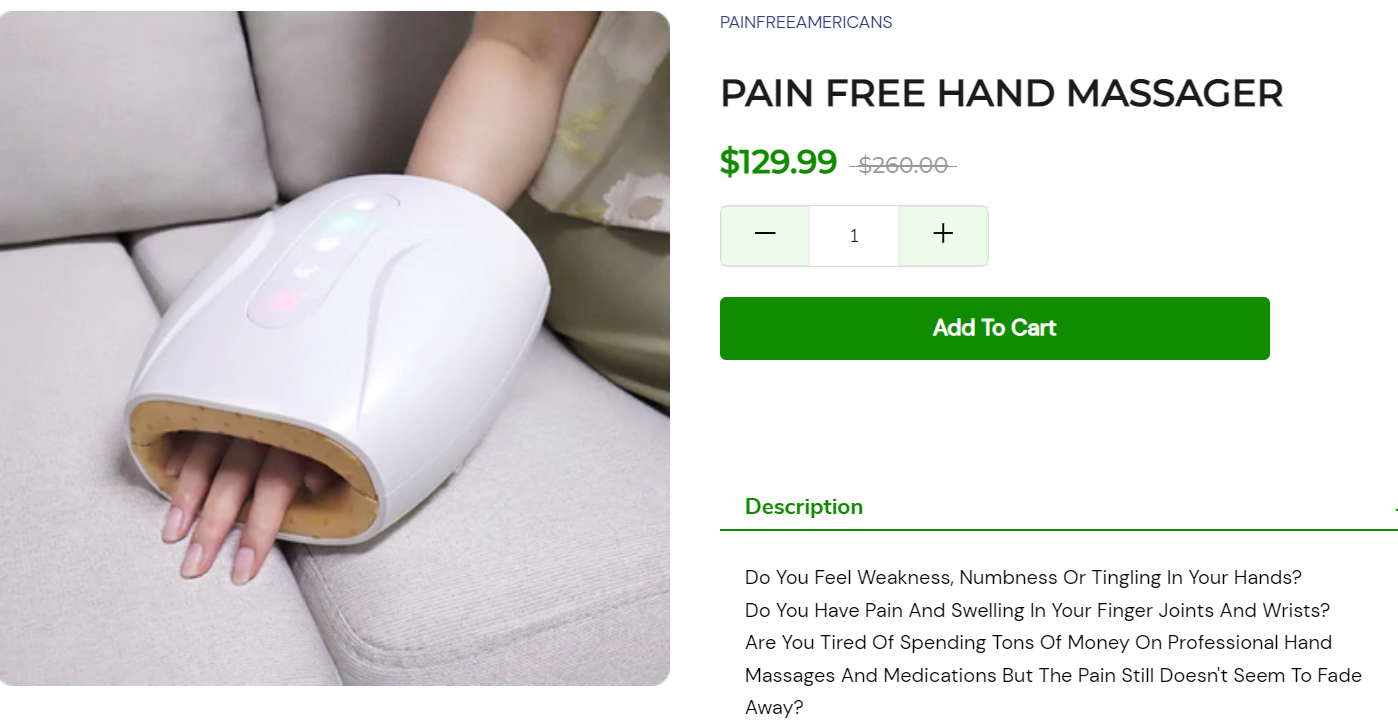
Task: Click the crossed-out $260.00 price
Action: click(x=903, y=165)
